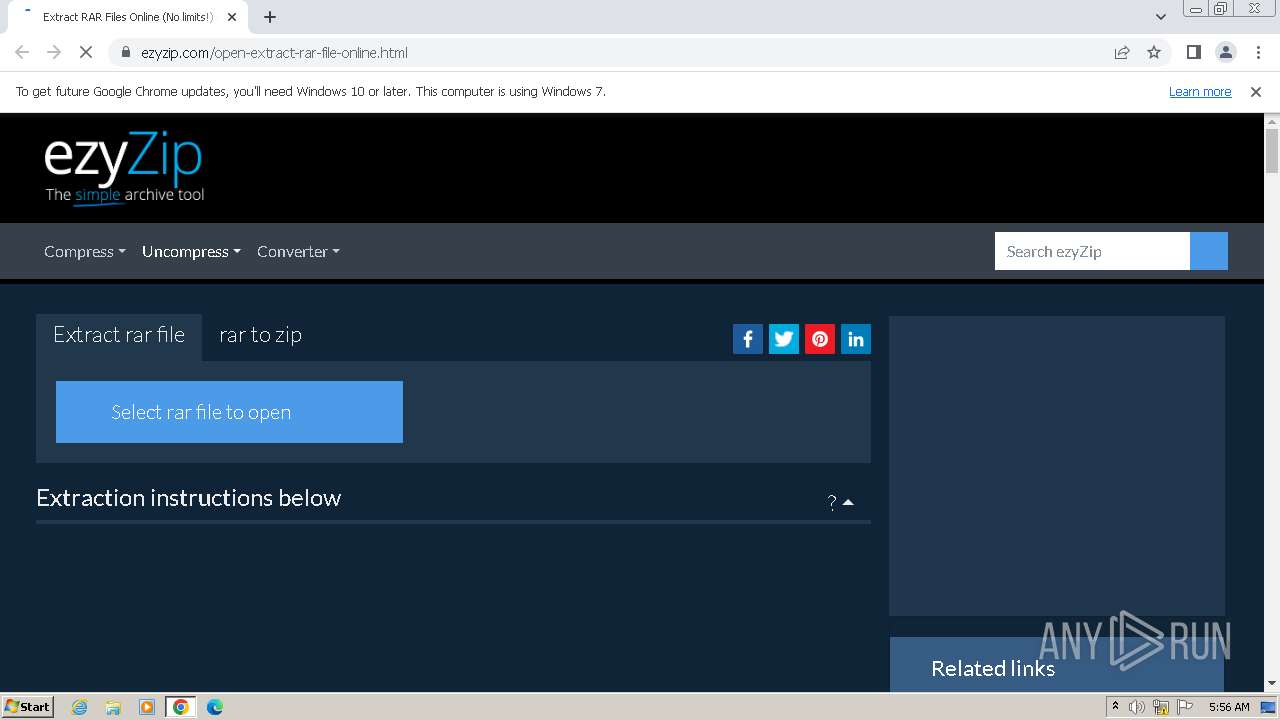Open Chrome side panel

tap(1193, 52)
